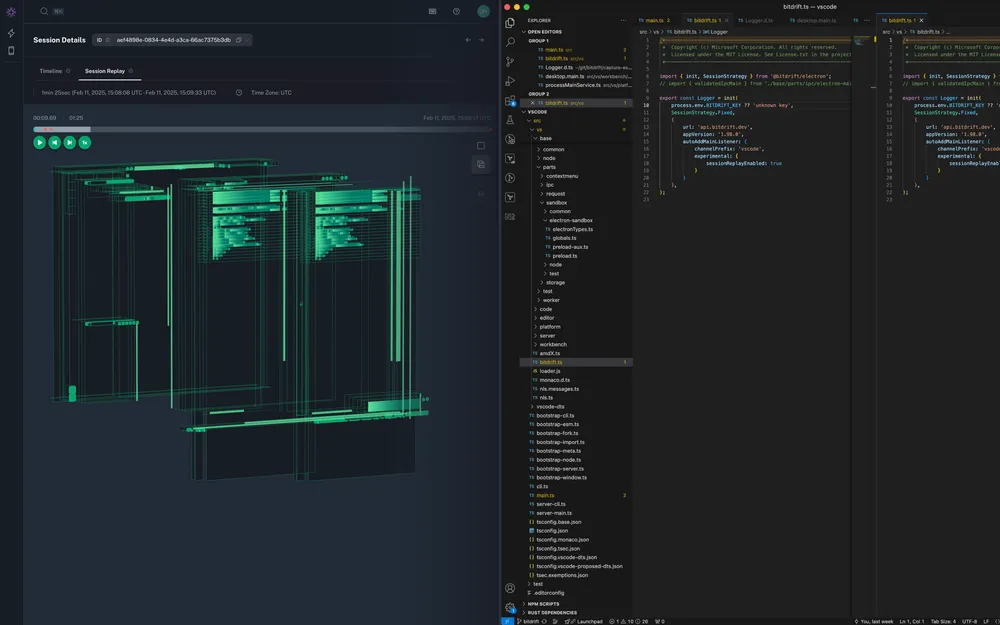Screen dimensions: 1000x625
Task: Click the help icon in the top bar
Action: [456, 12]
